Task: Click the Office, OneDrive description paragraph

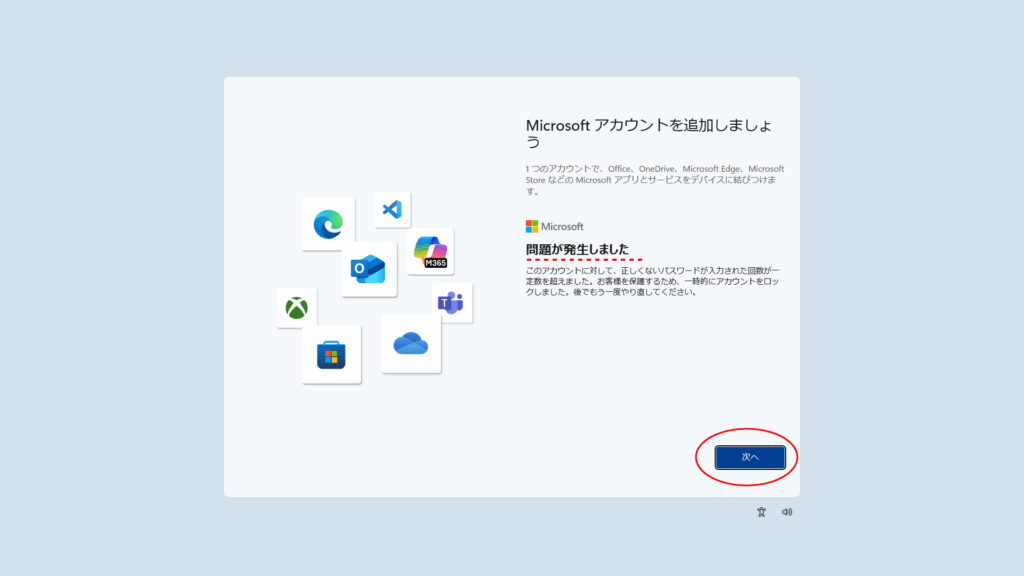Action: [654, 180]
